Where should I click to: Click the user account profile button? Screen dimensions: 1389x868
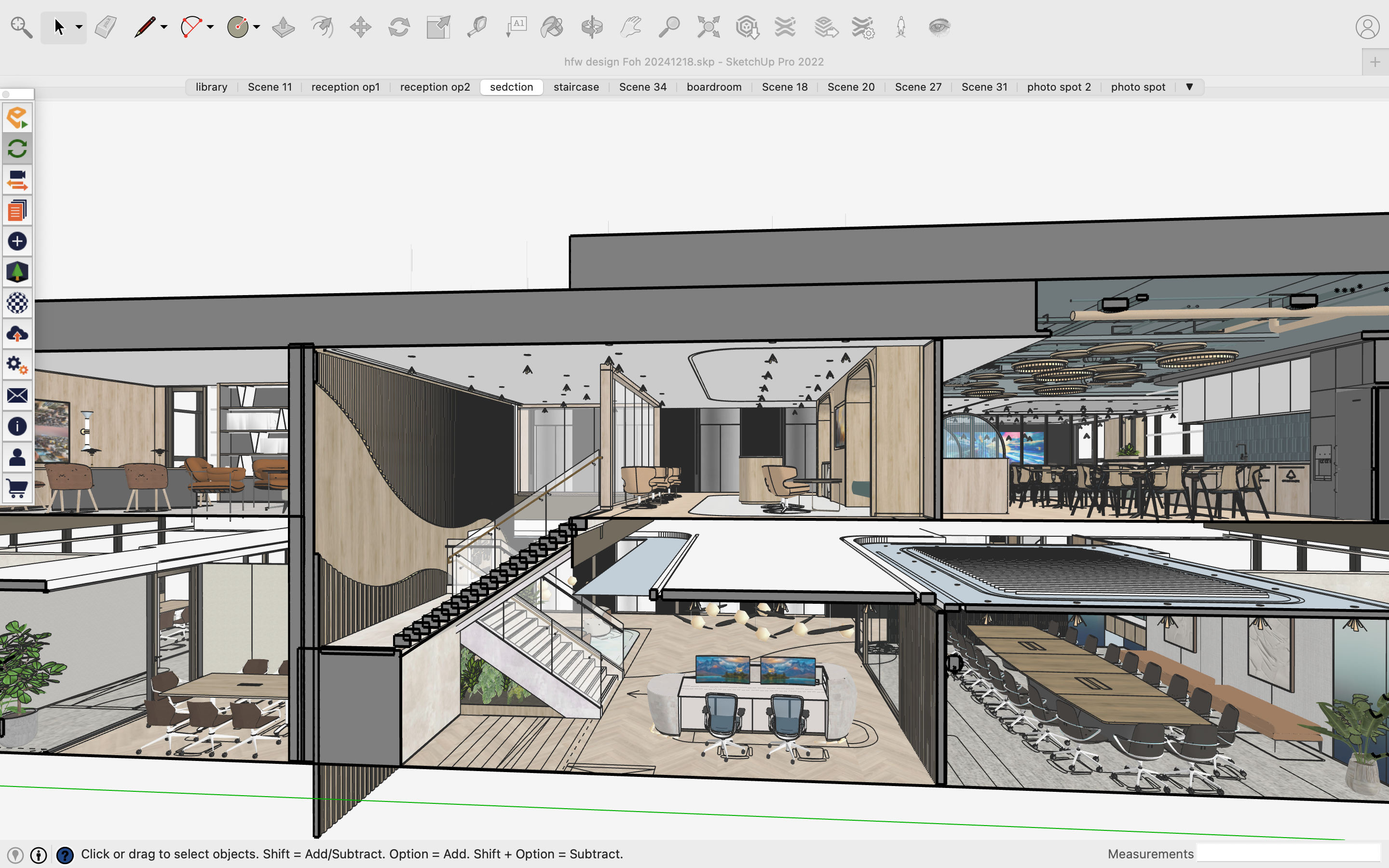tap(1367, 27)
